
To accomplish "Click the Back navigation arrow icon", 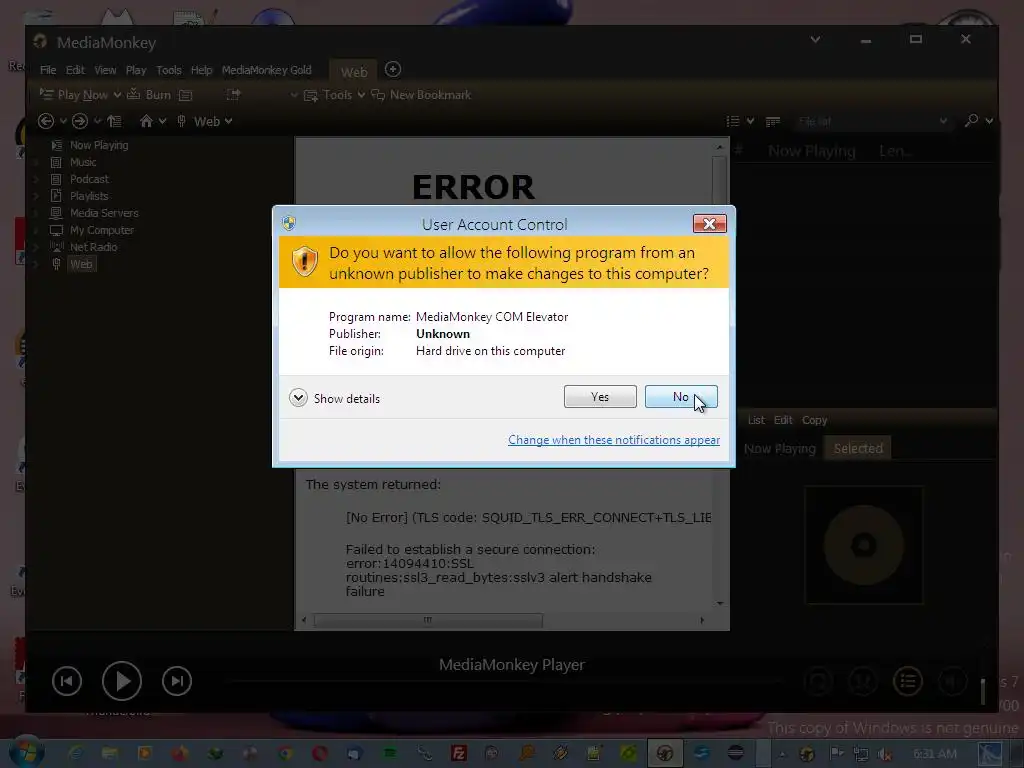I will [x=46, y=121].
